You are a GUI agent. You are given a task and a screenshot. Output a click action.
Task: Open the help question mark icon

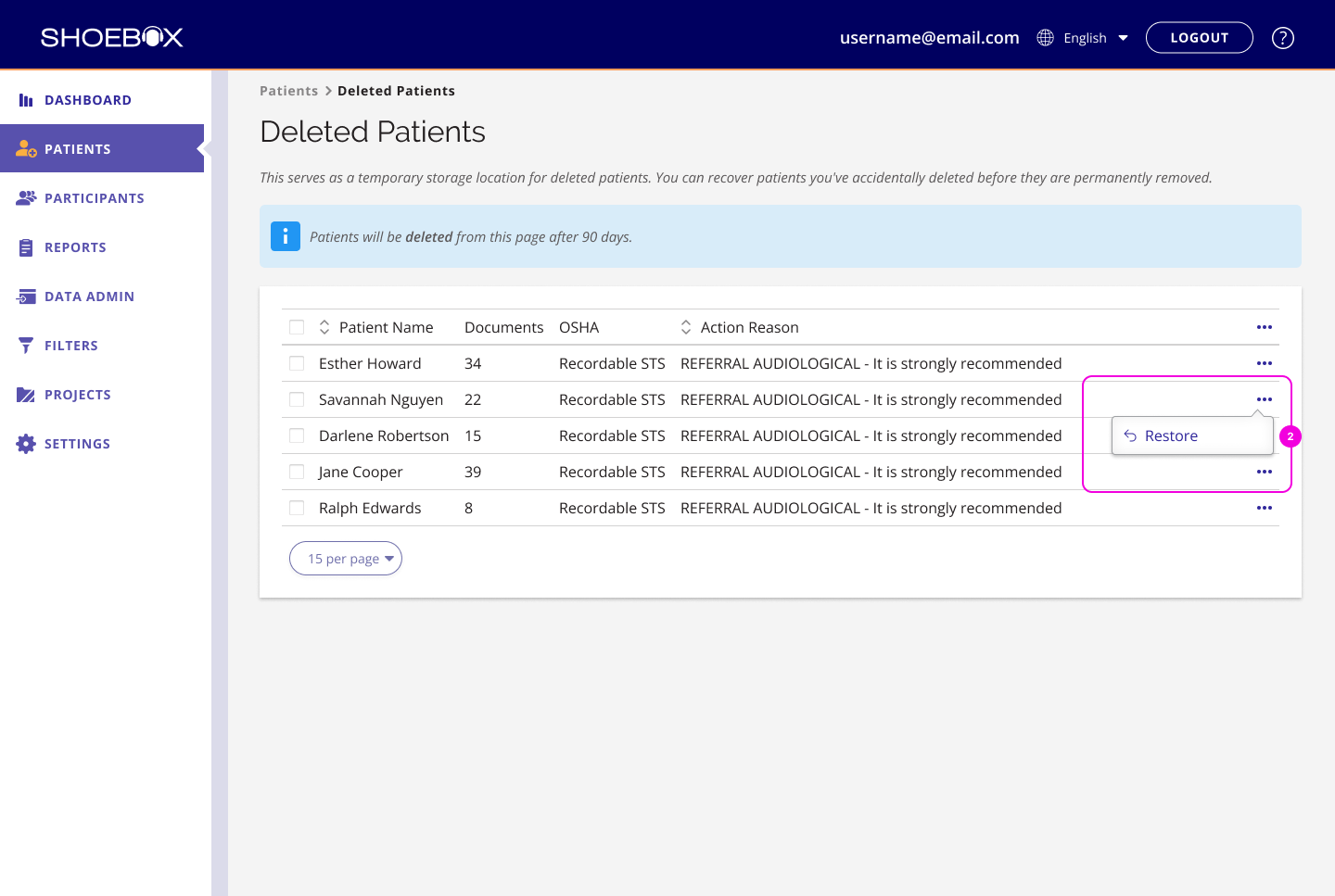tap(1283, 38)
